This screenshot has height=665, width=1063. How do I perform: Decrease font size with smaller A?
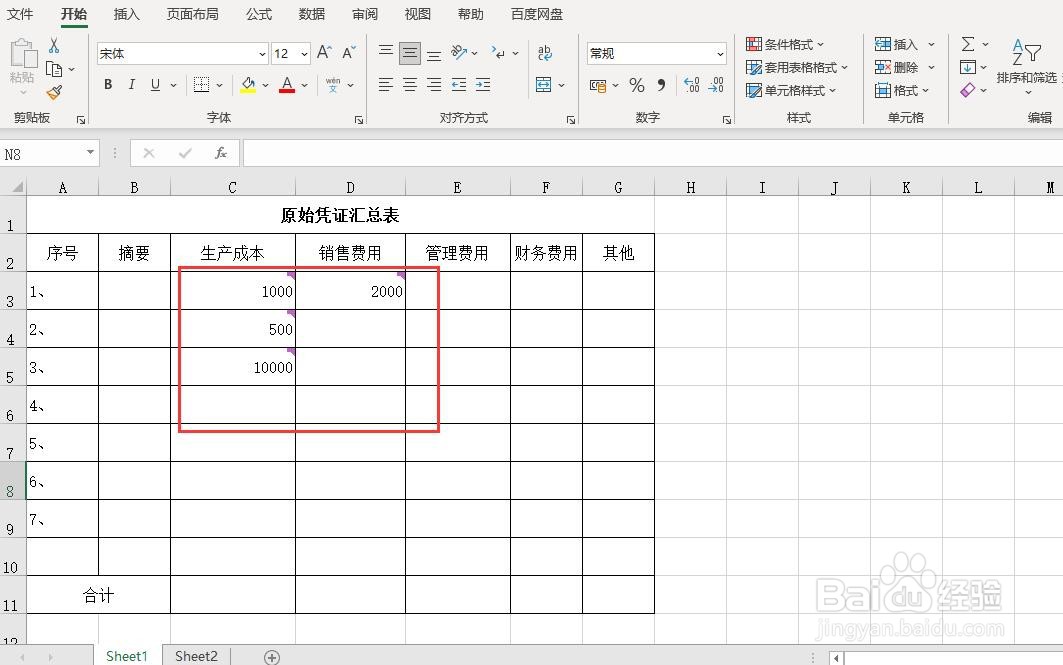click(x=349, y=52)
